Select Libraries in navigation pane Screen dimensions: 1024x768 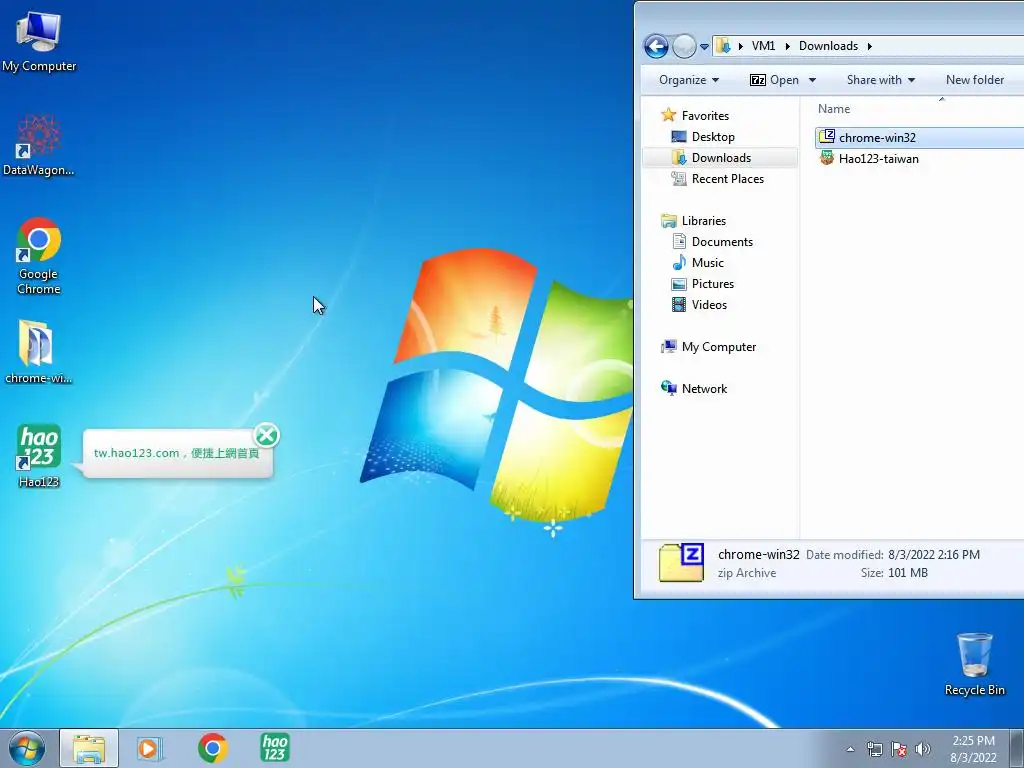coord(703,221)
